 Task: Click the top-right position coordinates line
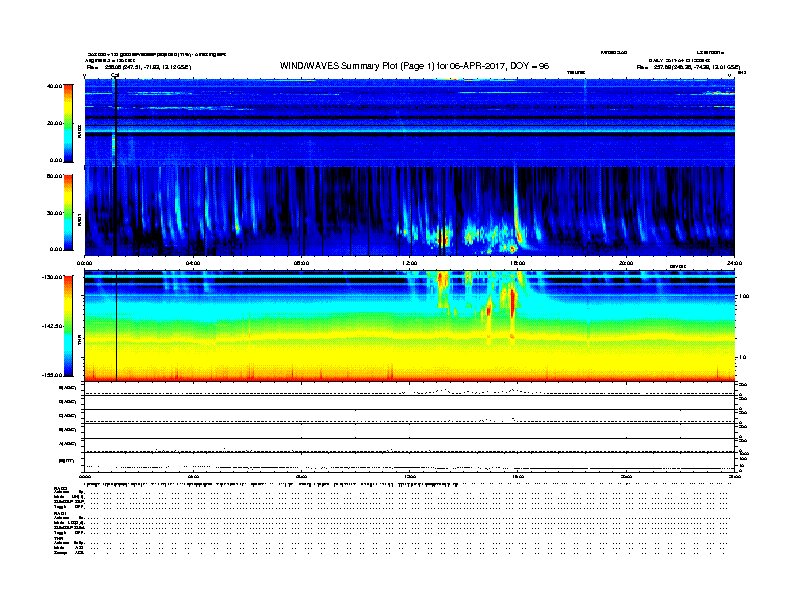pos(688,67)
